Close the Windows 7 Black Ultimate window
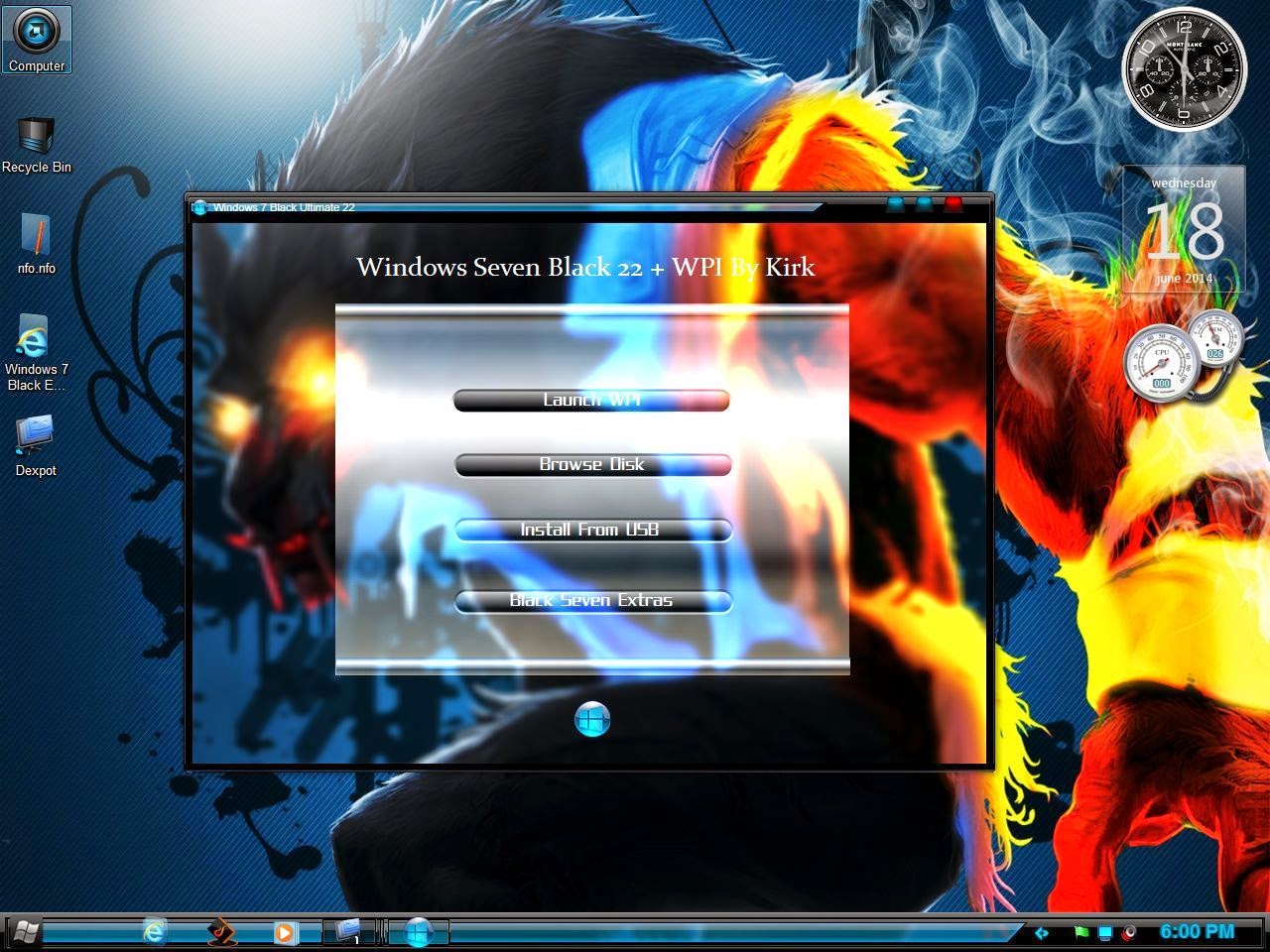 953,205
